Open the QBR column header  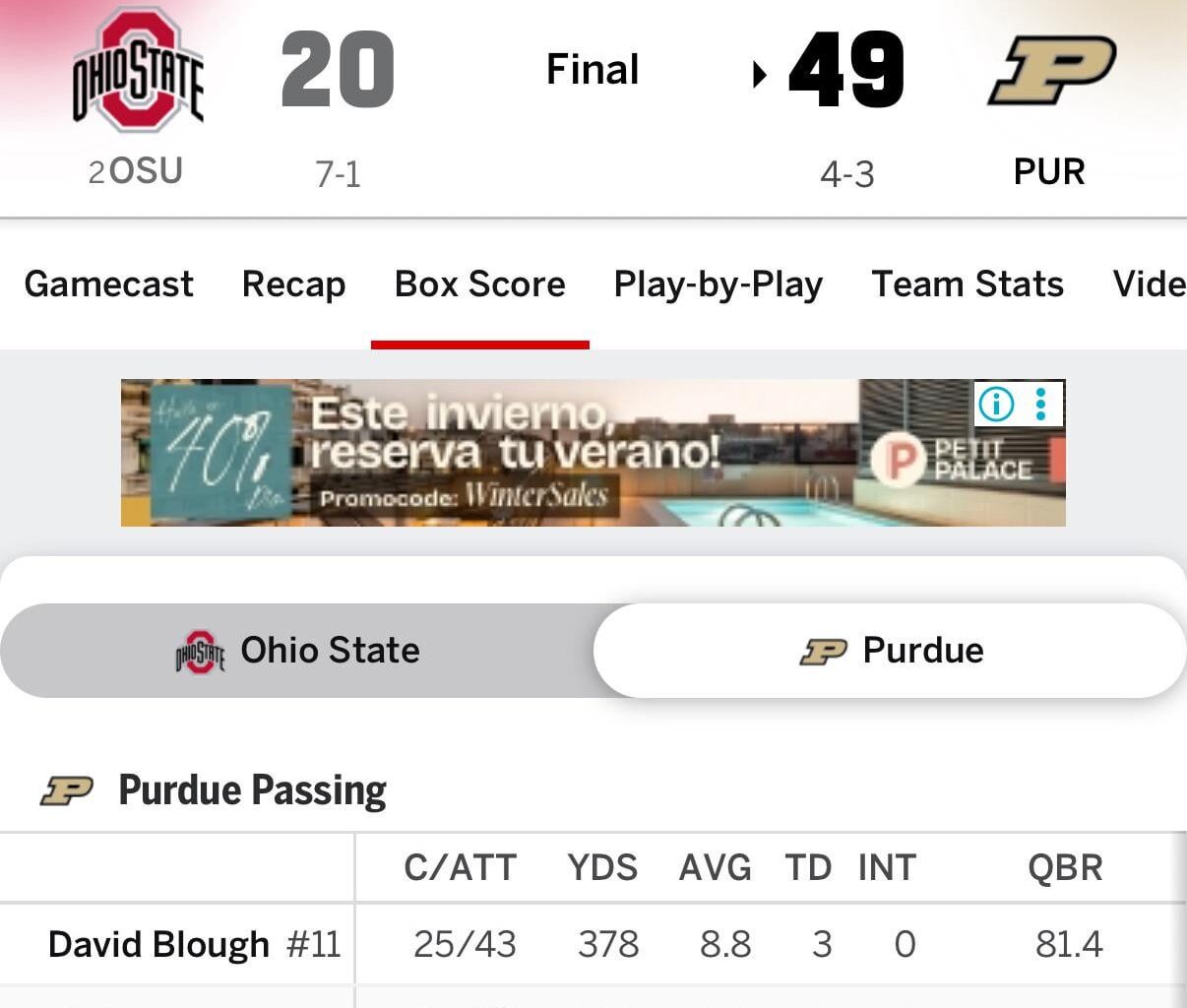[x=1066, y=868]
